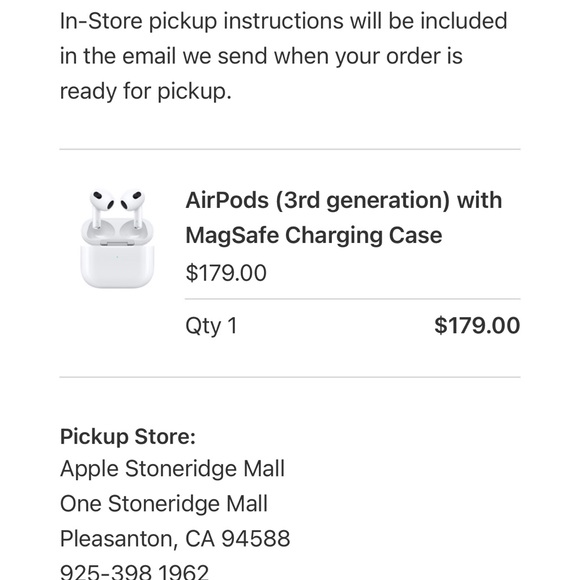Open the Apple Stoneridge Mall store name
Screen dimensions: 580x580
pyautogui.click(x=172, y=469)
